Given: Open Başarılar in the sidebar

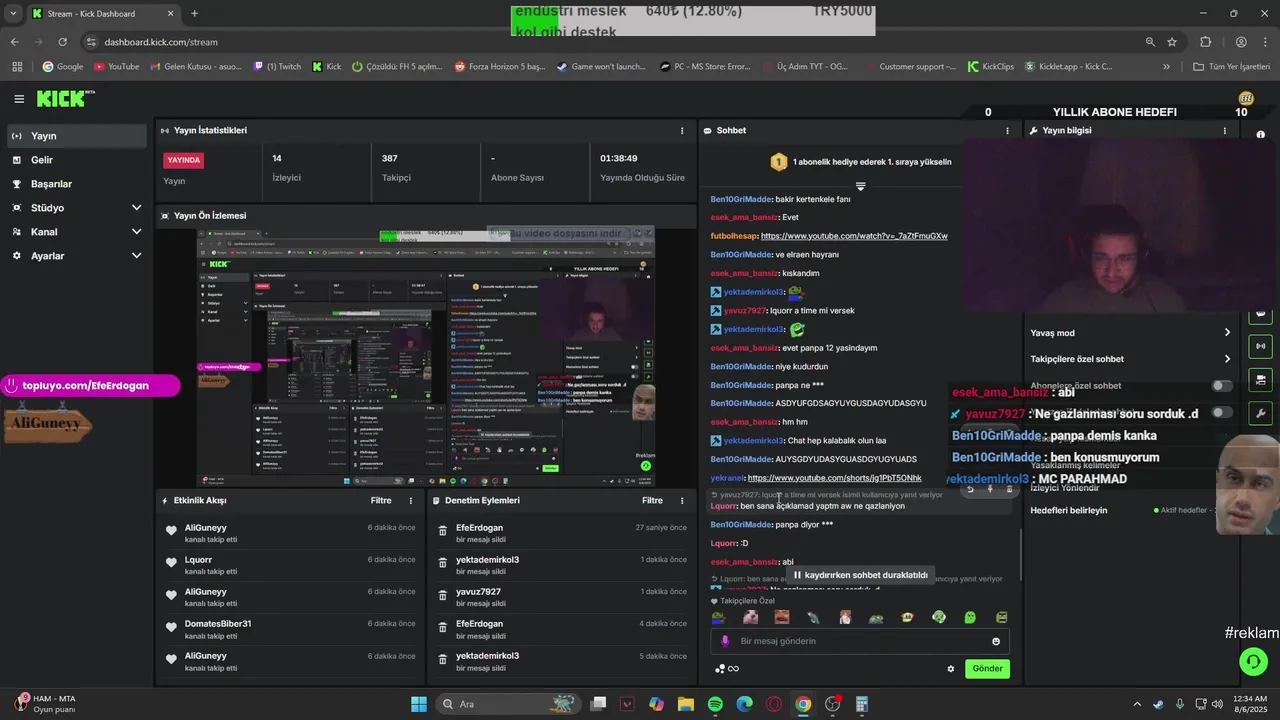Looking at the screenshot, I should pos(78,184).
